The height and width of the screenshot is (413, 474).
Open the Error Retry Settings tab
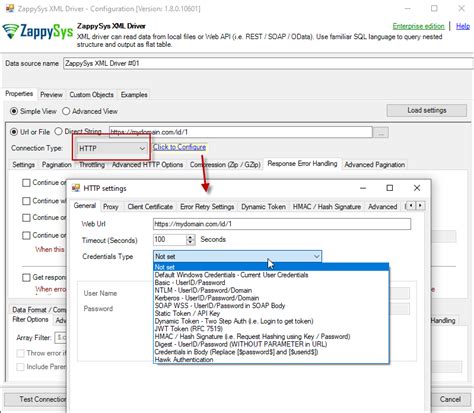click(x=207, y=207)
